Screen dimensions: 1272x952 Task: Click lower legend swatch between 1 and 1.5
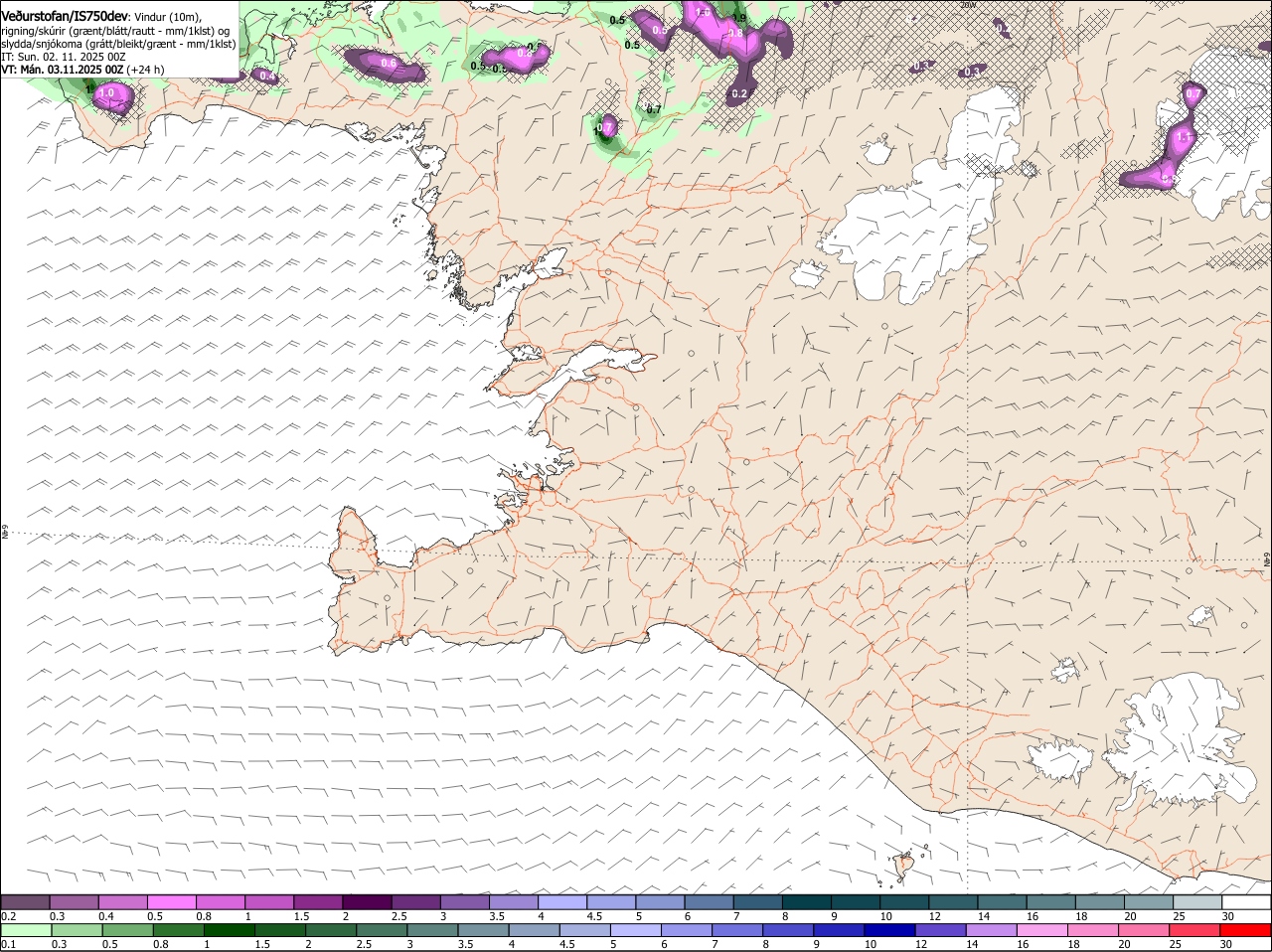pyautogui.click(x=229, y=930)
